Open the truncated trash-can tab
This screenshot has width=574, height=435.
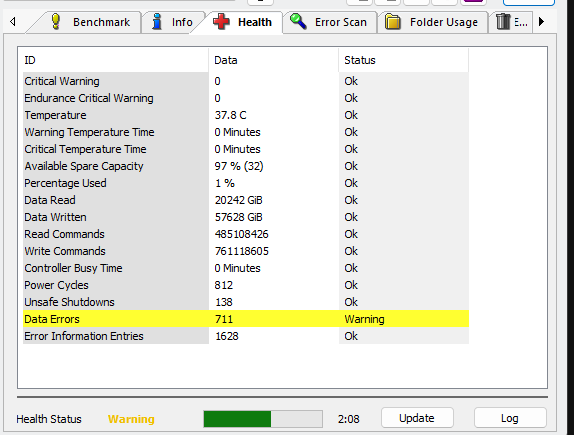click(x=511, y=22)
